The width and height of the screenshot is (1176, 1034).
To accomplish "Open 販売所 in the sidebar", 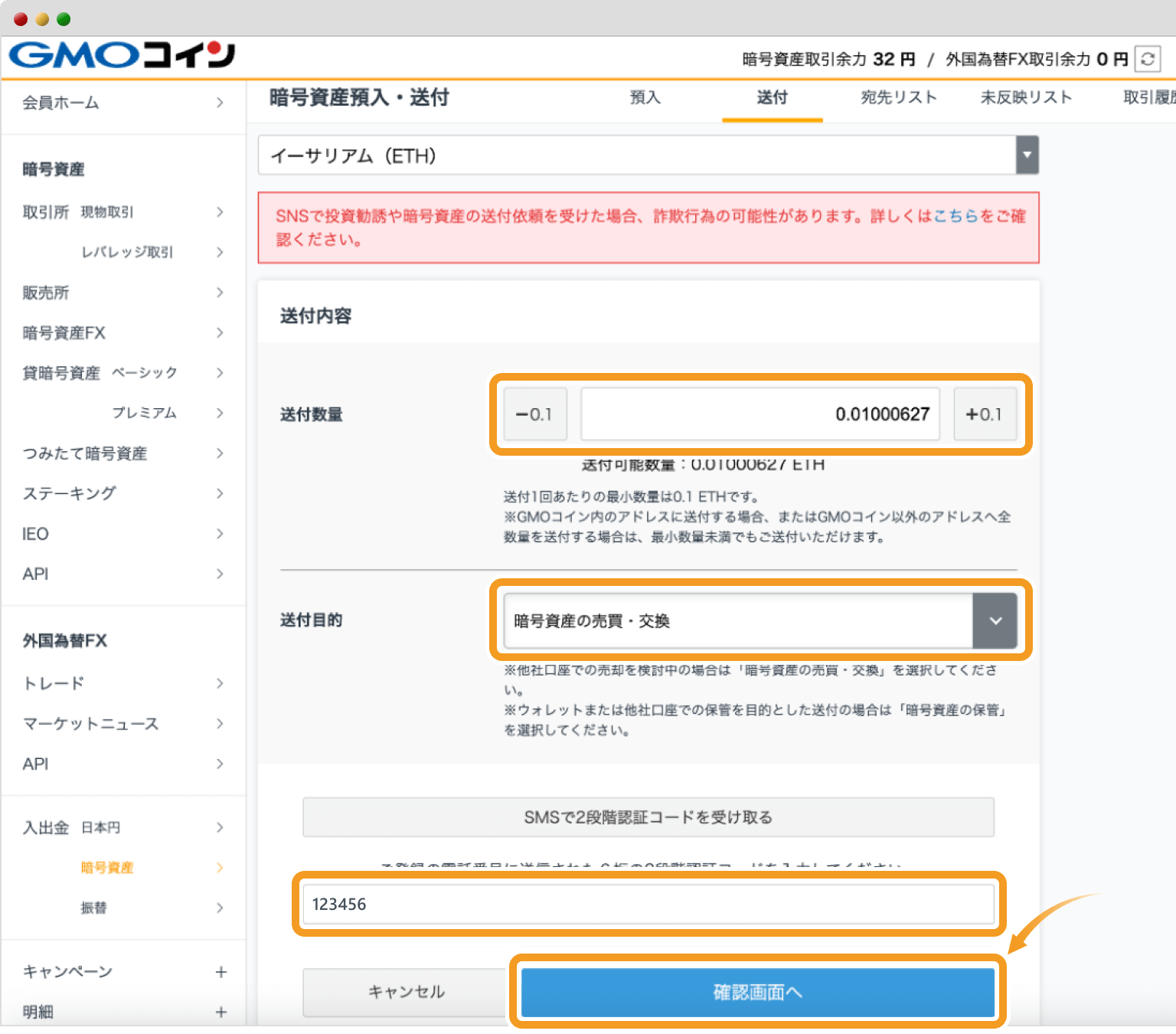I will [123, 293].
